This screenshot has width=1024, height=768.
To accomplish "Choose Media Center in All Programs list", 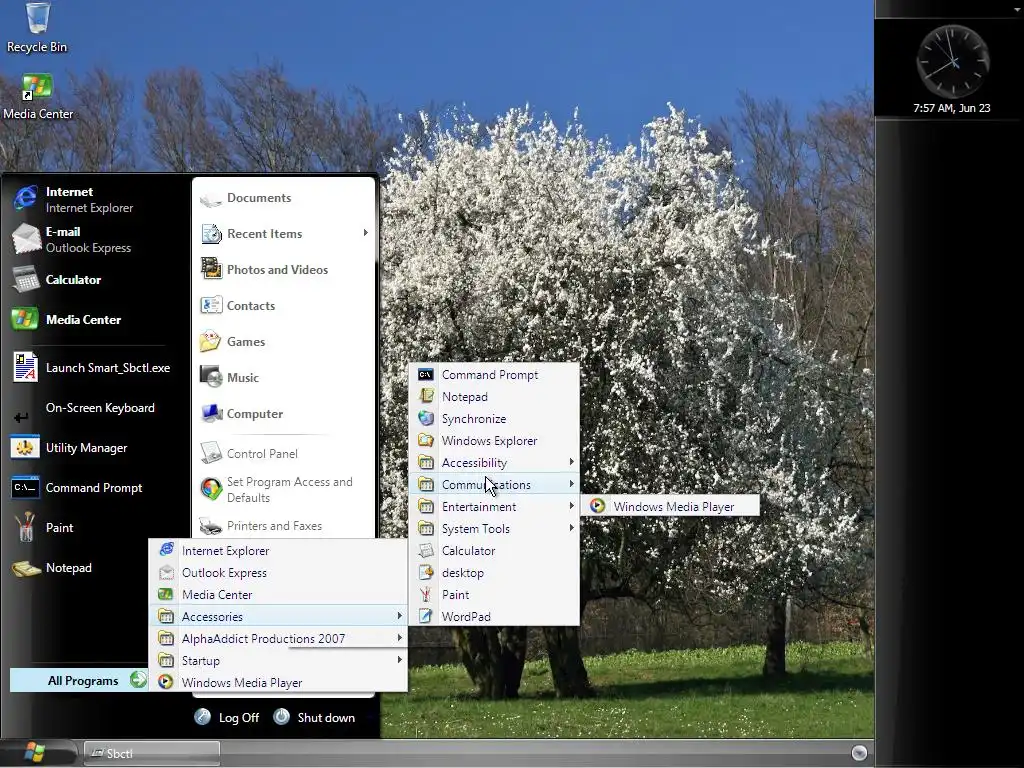I will (279, 594).
